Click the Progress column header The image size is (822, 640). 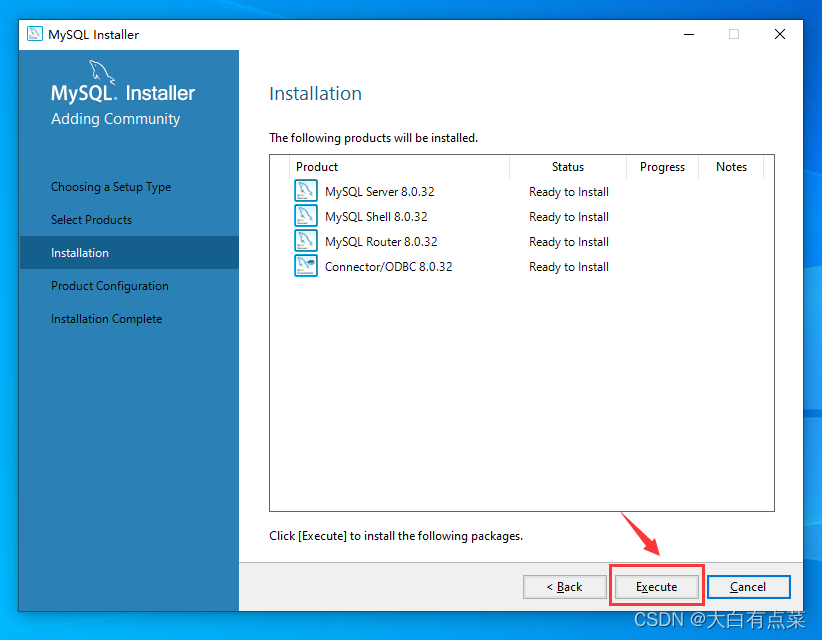(x=662, y=167)
